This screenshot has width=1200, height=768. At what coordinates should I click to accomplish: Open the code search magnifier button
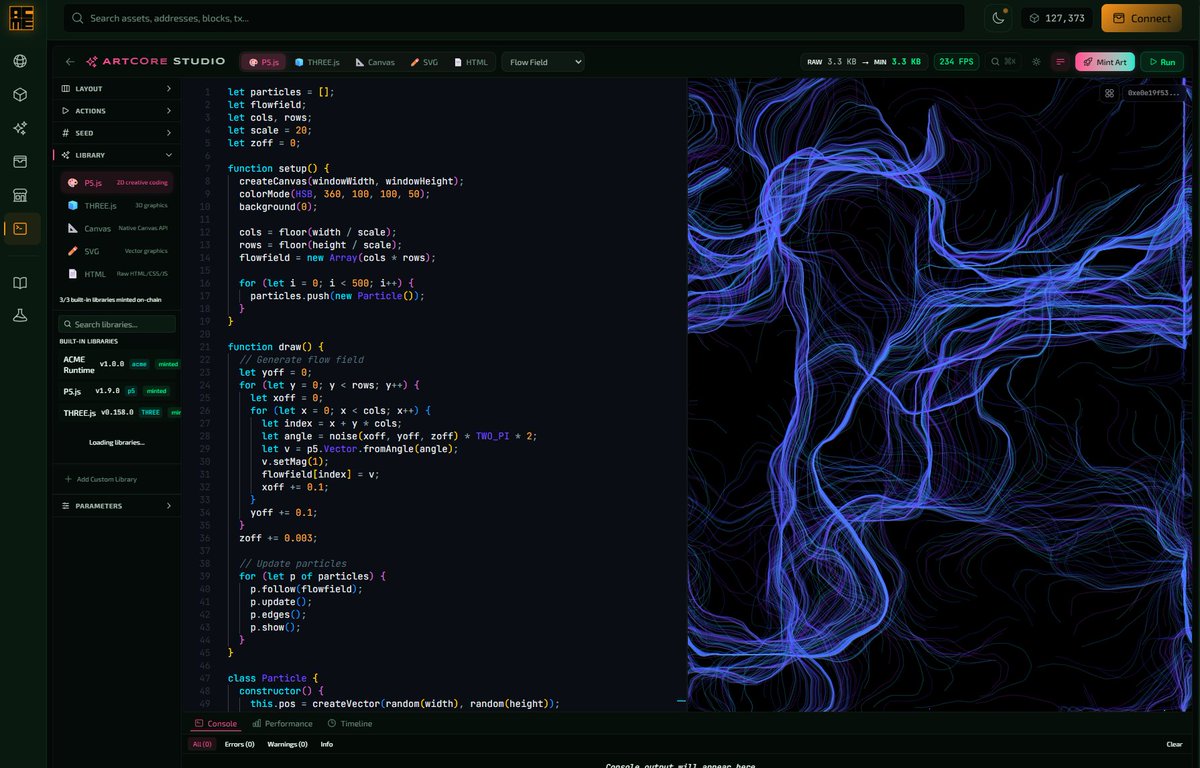tap(1003, 62)
